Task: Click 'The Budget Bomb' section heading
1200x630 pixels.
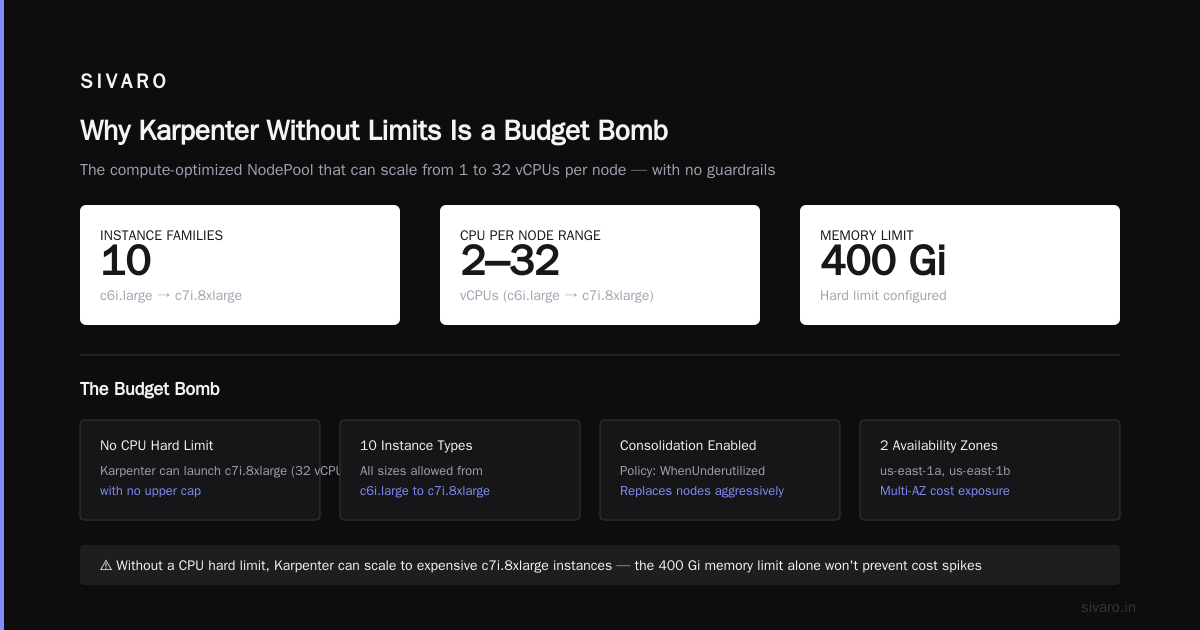Action: pyautogui.click(x=150, y=389)
